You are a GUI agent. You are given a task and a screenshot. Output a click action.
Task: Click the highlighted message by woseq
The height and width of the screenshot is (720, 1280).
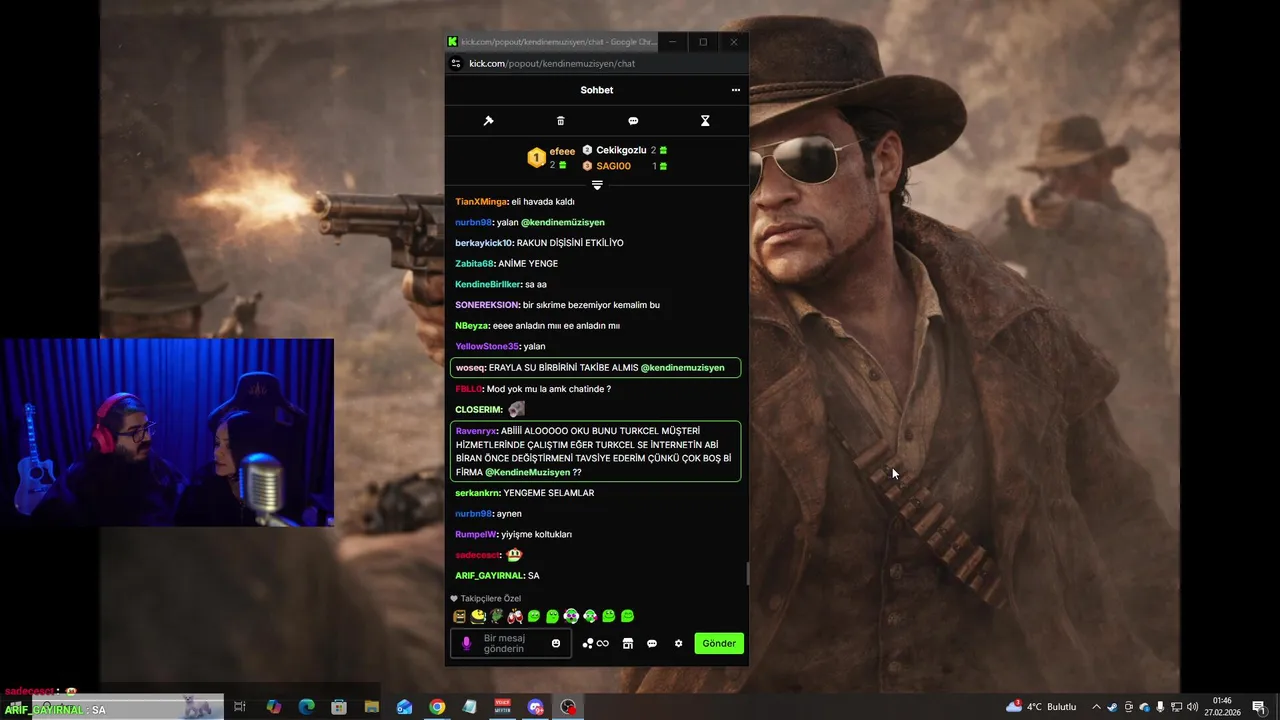595,368
